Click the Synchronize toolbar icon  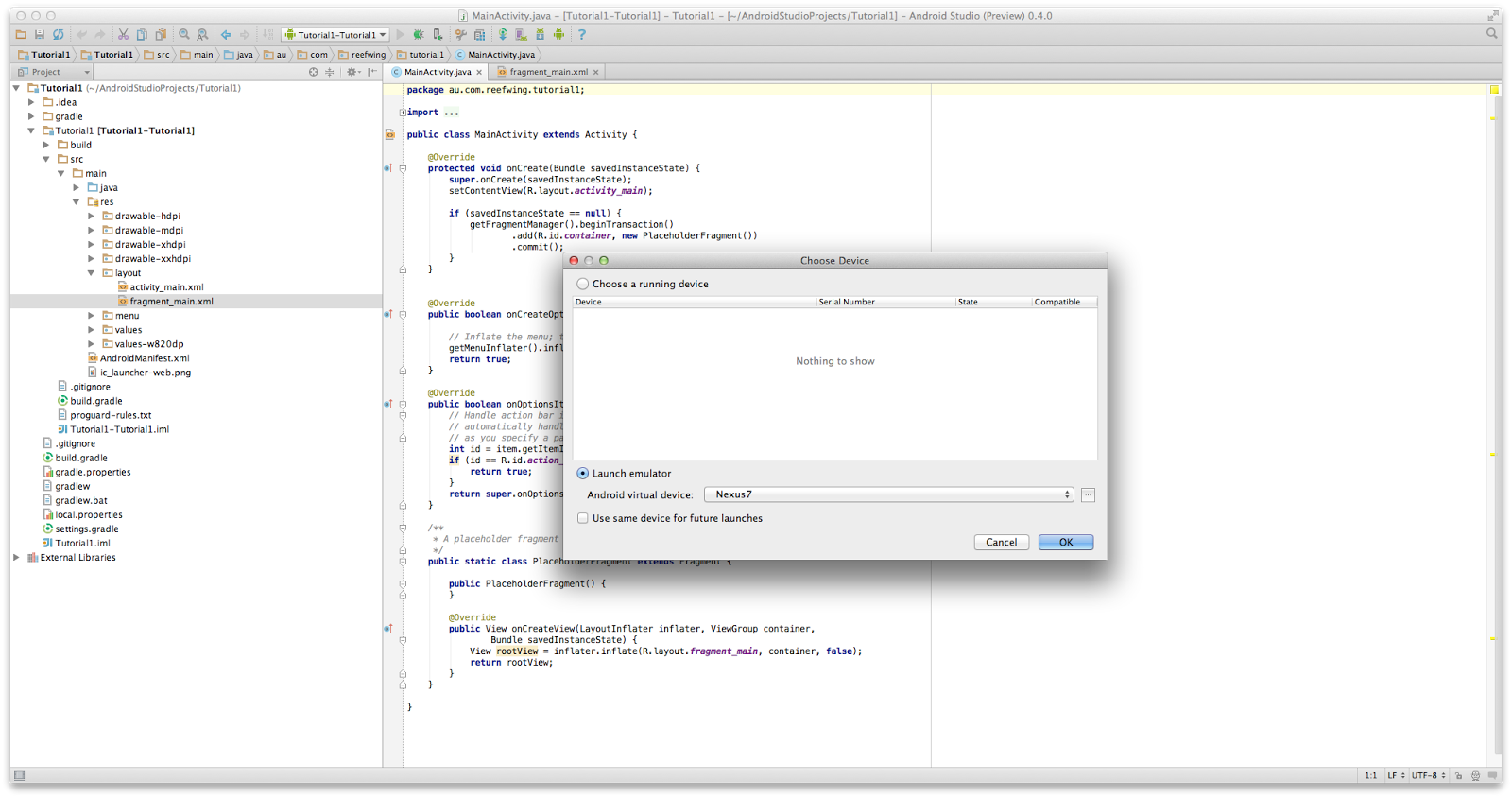(x=59, y=34)
